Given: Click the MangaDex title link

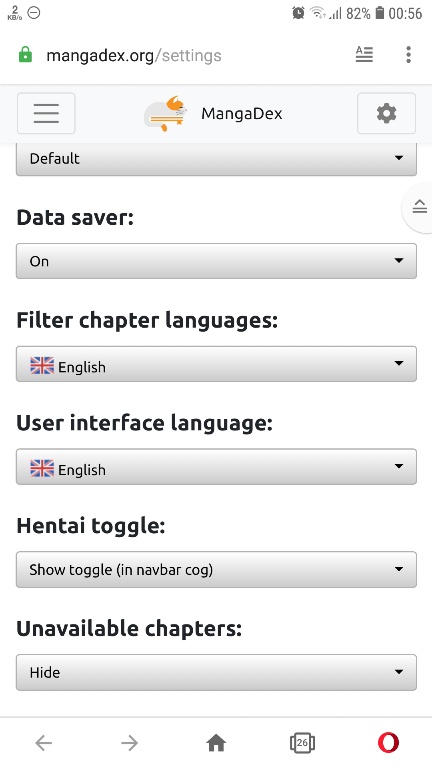Looking at the screenshot, I should (x=241, y=114).
